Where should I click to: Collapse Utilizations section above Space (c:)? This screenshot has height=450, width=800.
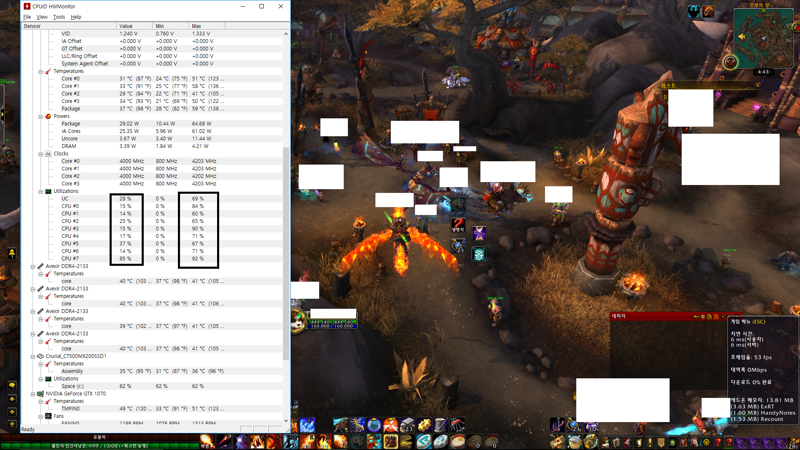41,379
